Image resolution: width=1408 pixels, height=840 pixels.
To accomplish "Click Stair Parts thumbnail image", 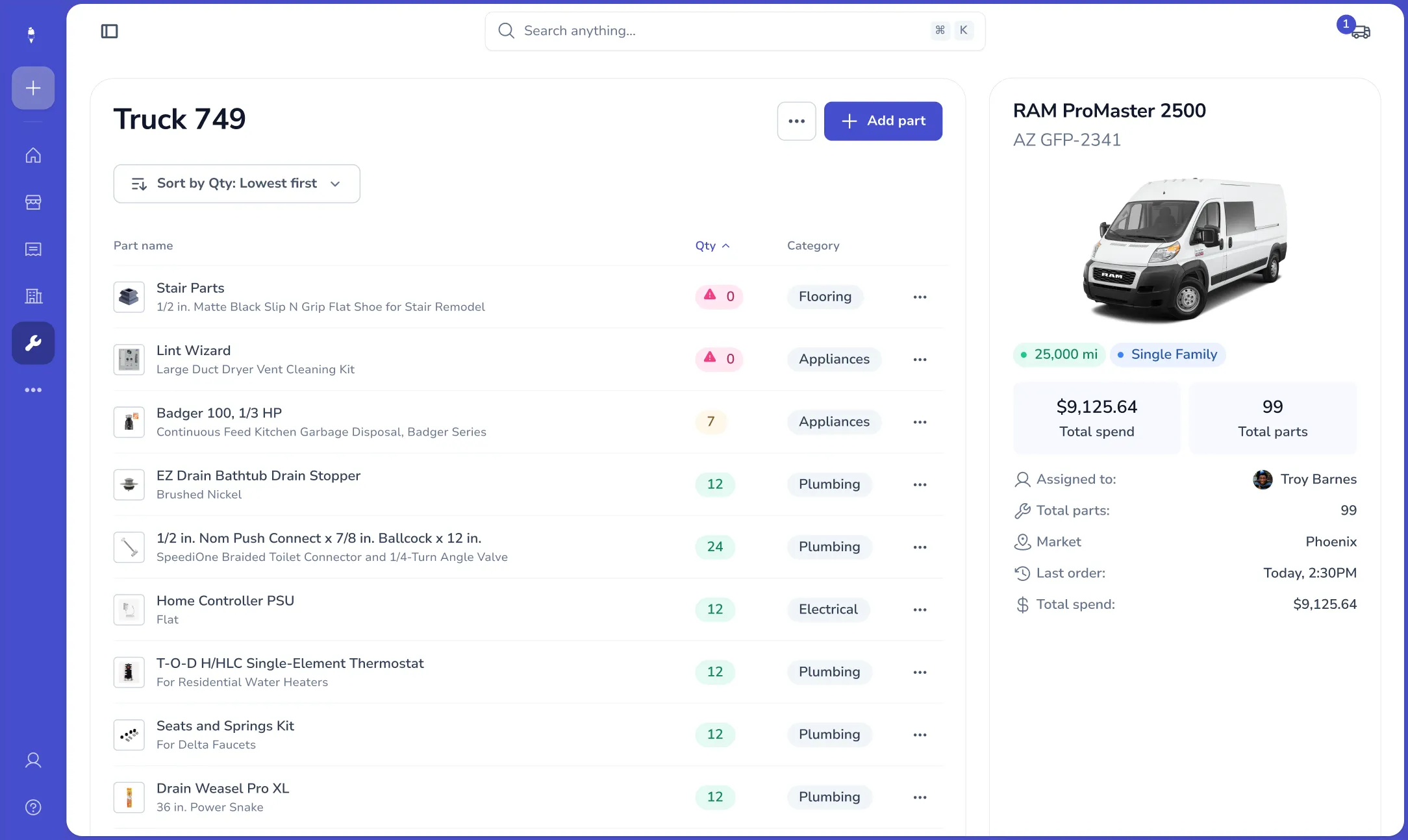I will click(129, 297).
